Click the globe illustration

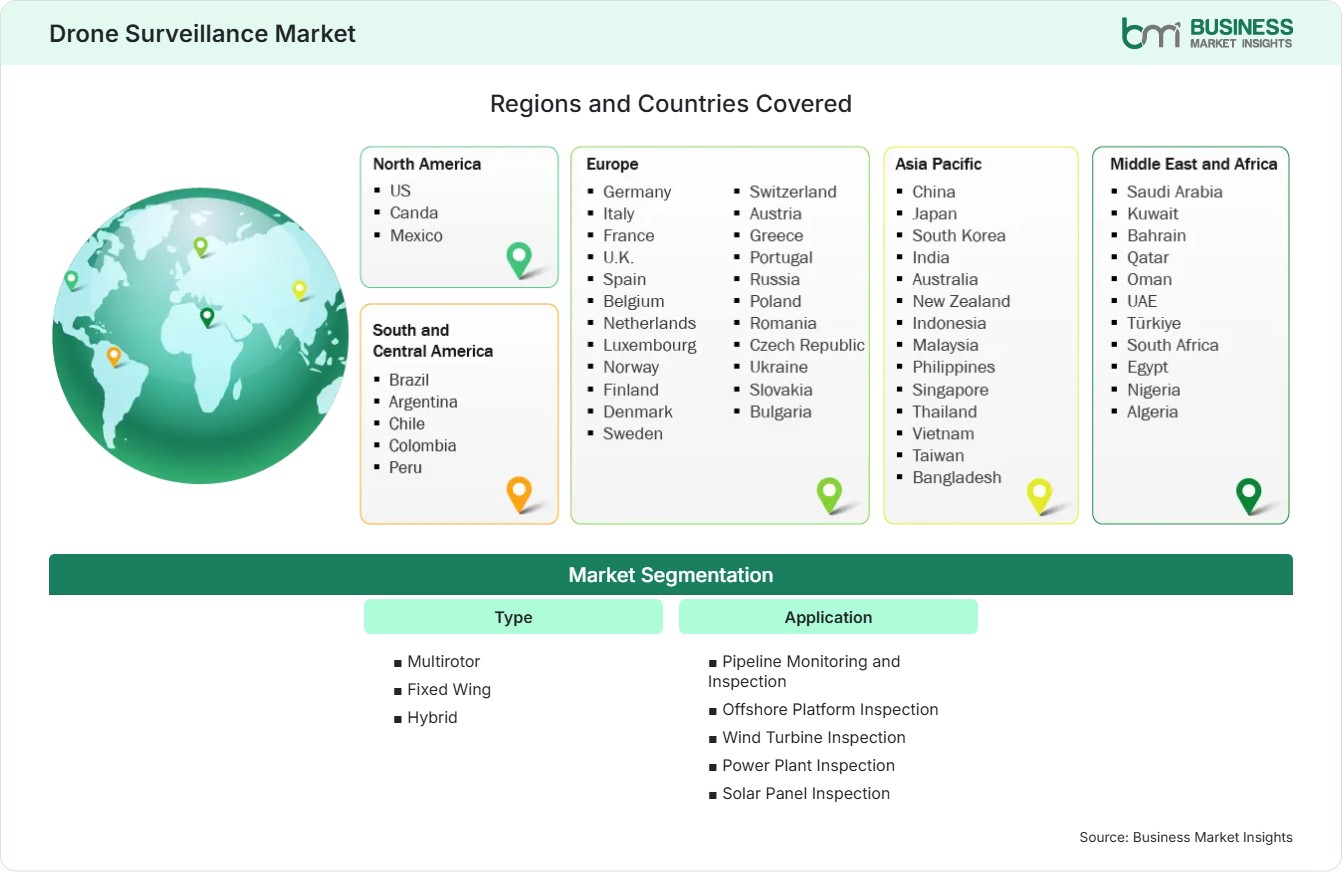pos(200,336)
